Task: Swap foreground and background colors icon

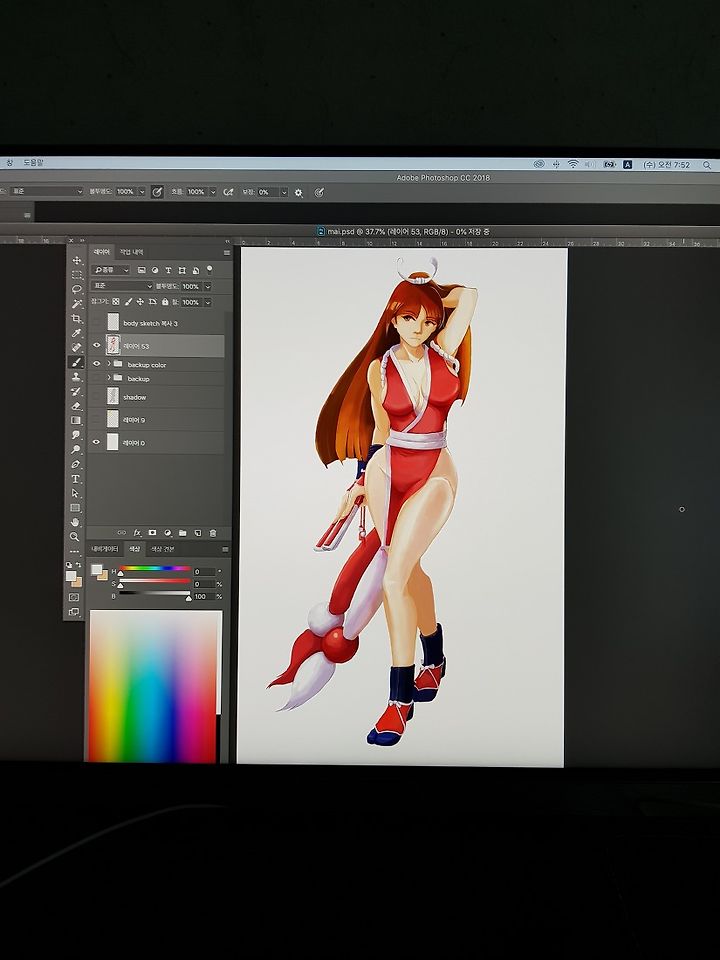Action: tap(78, 564)
